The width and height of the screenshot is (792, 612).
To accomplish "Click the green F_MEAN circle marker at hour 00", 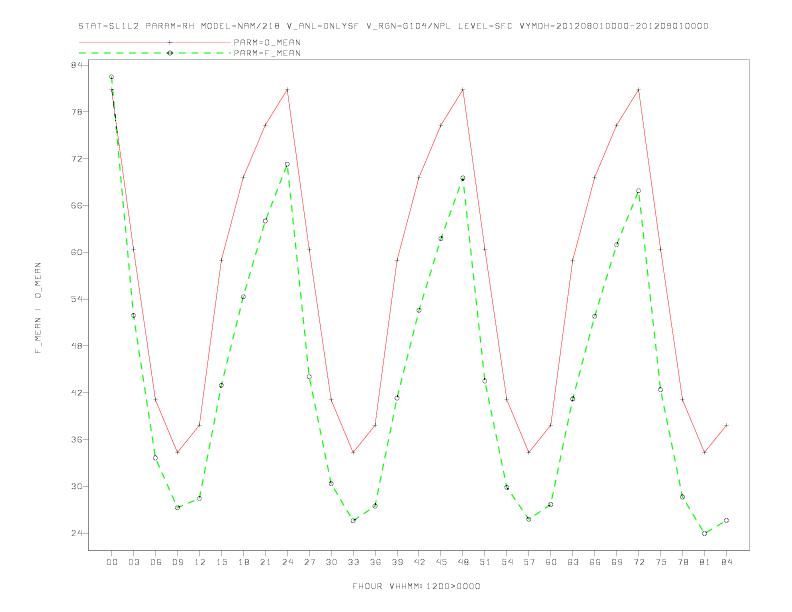I will click(112, 77).
